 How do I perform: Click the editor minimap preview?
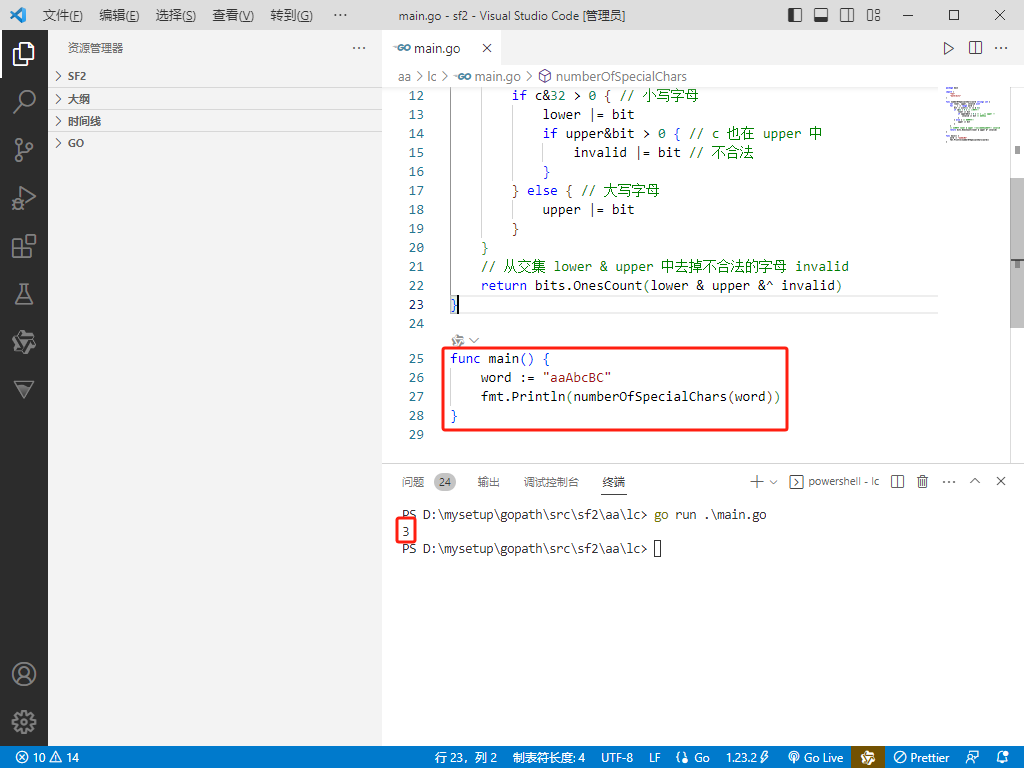(x=972, y=113)
